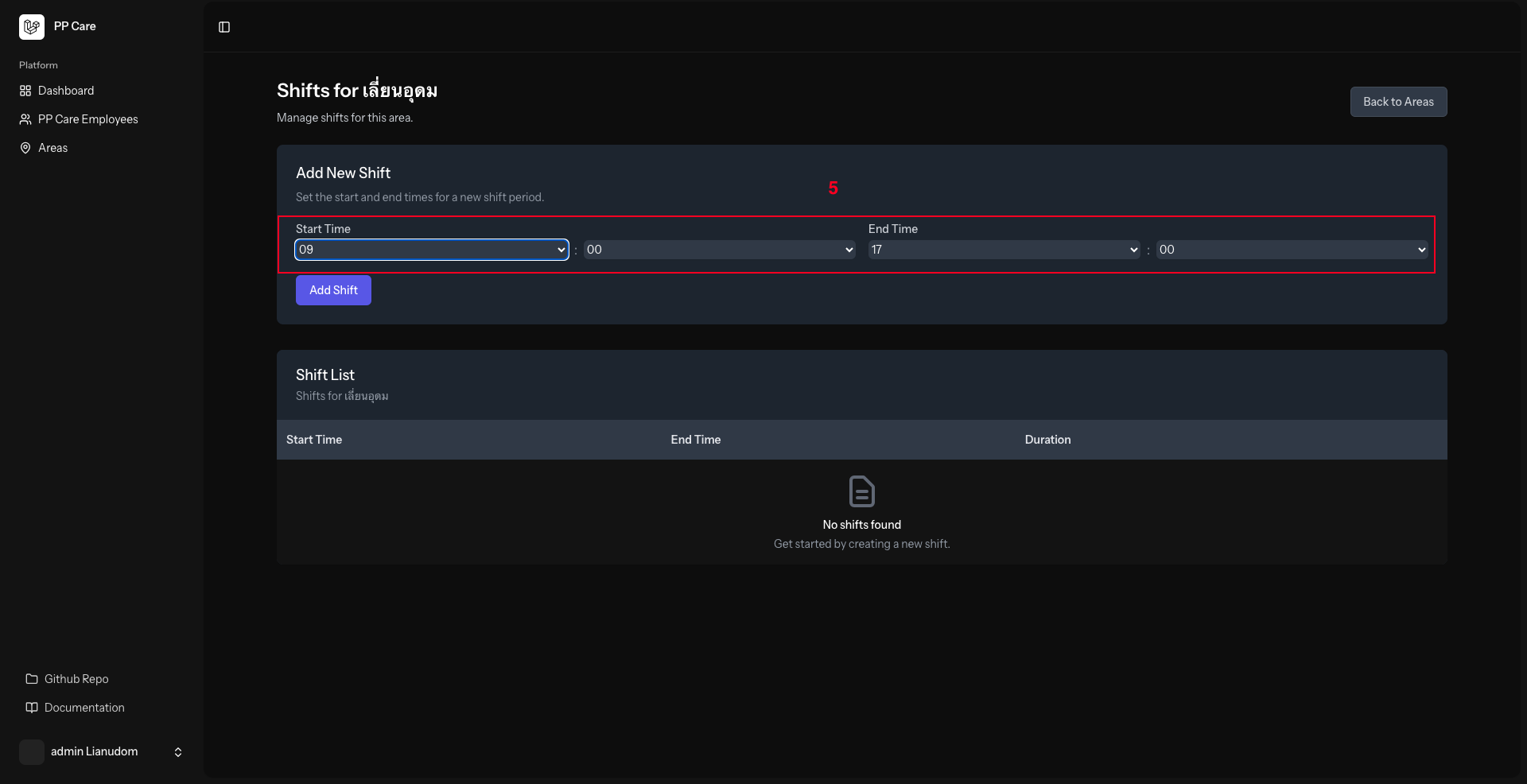Open the Start Time minute dropdown
Screen dimensions: 1527x784
[720, 250]
